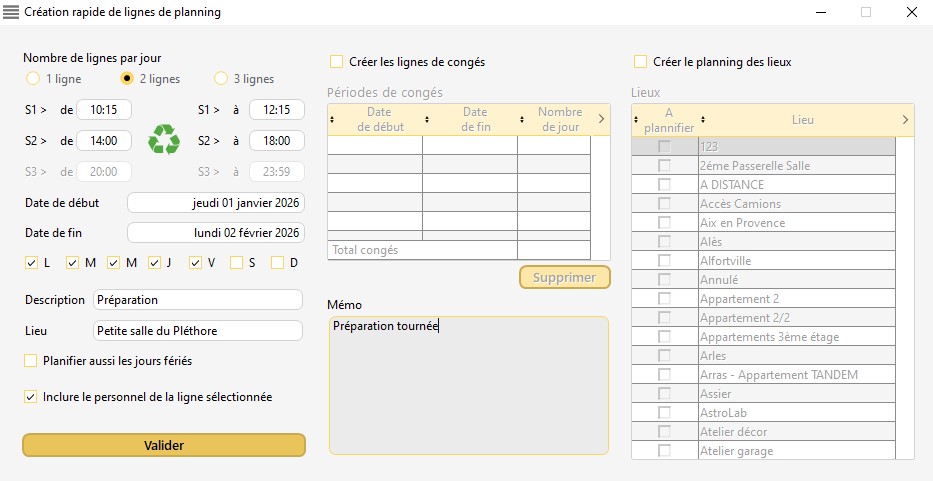
Task: Click the green recycle arrows icon
Action: [x=164, y=139]
